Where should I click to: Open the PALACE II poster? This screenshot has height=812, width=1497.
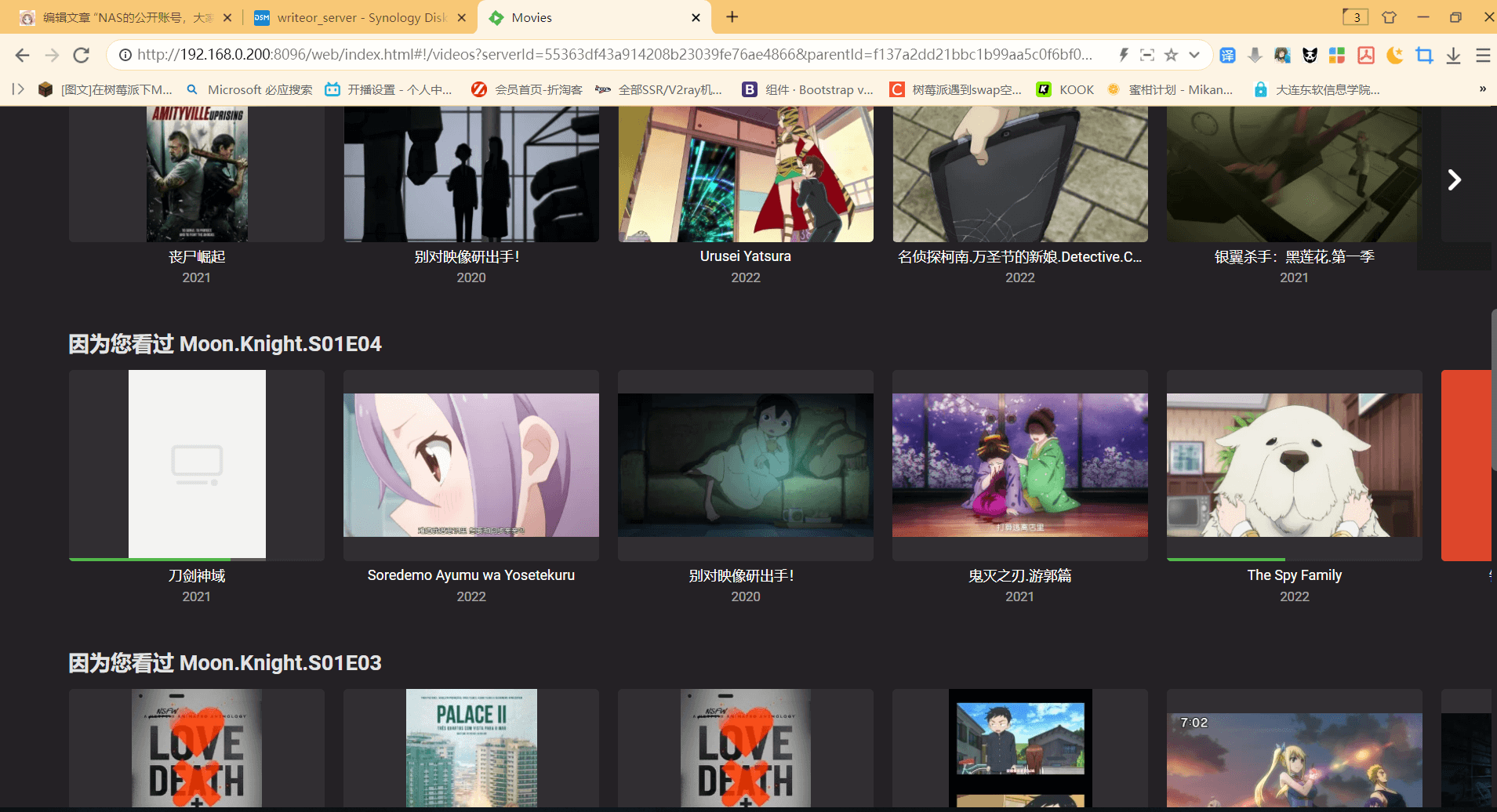click(471, 749)
